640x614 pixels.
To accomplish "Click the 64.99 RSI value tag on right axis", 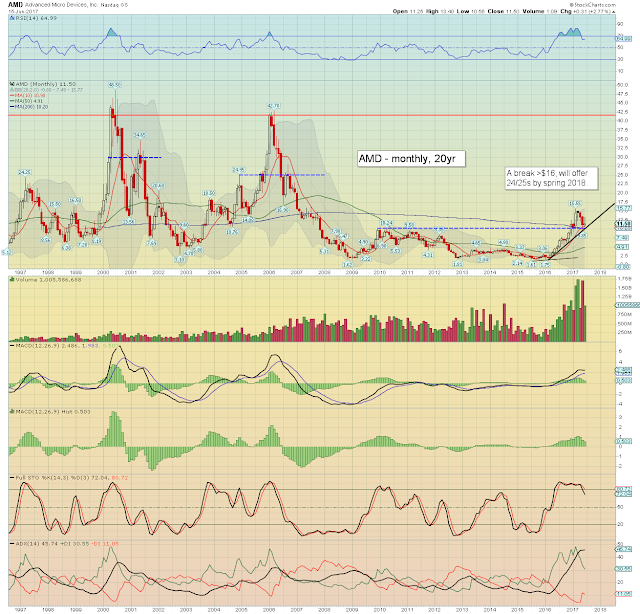I will pos(623,39).
